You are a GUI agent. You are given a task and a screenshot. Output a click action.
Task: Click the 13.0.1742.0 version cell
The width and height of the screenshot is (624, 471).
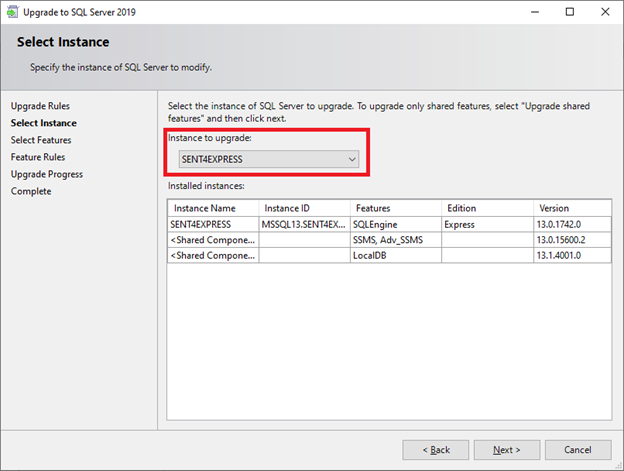572,224
